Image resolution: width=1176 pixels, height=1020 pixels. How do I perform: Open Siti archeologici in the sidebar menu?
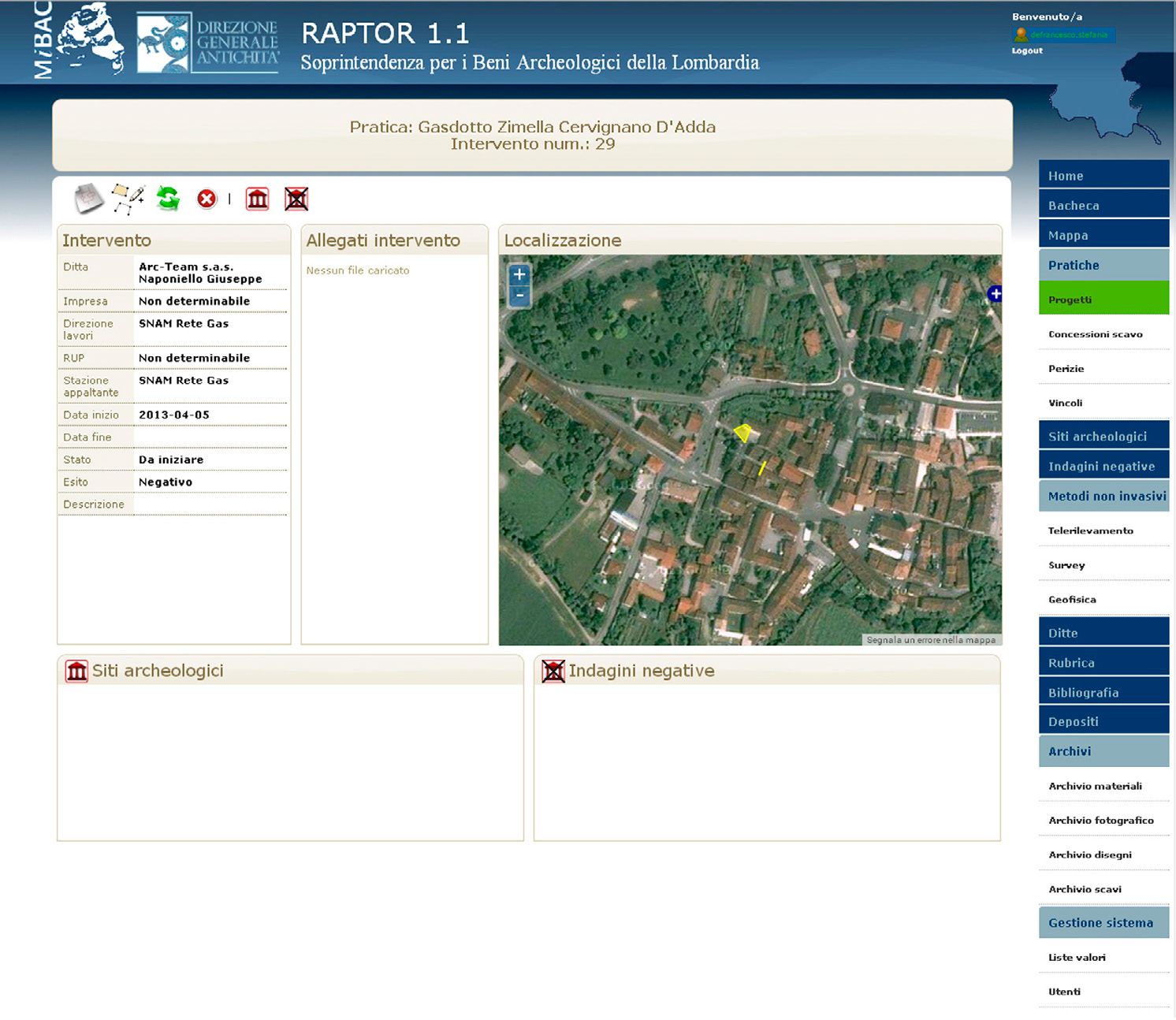tap(1103, 436)
